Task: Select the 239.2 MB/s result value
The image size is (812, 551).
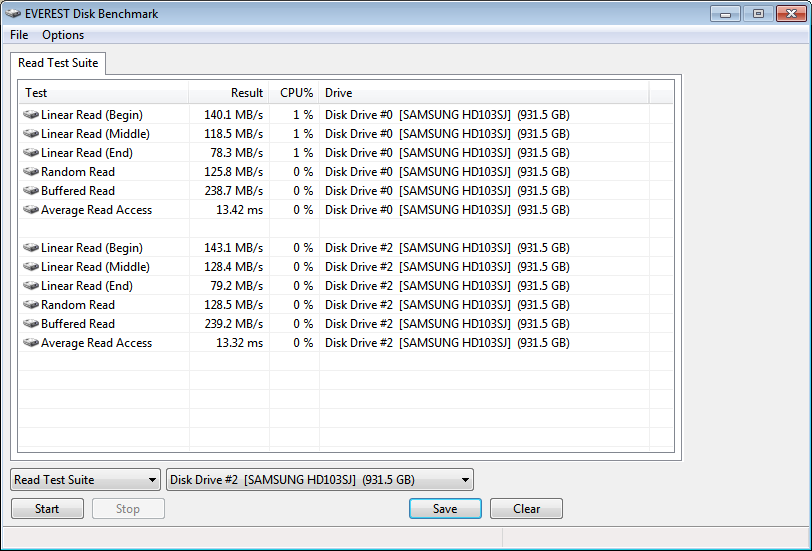Action: coord(234,324)
